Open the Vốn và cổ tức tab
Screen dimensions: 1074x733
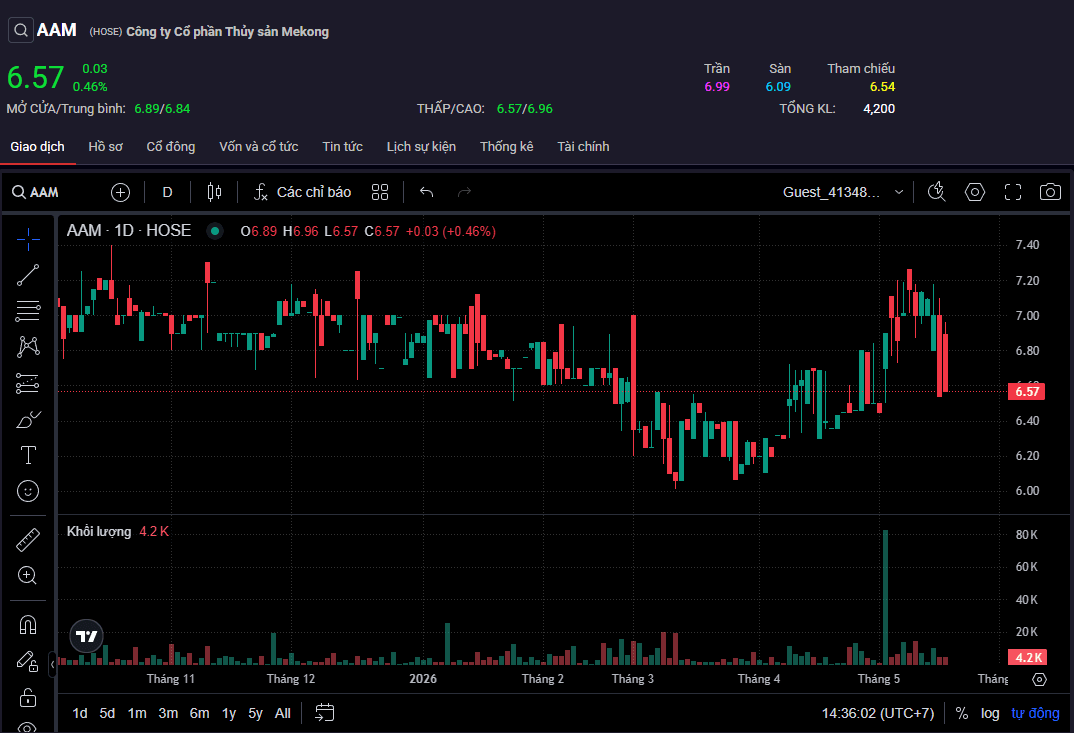(259, 147)
